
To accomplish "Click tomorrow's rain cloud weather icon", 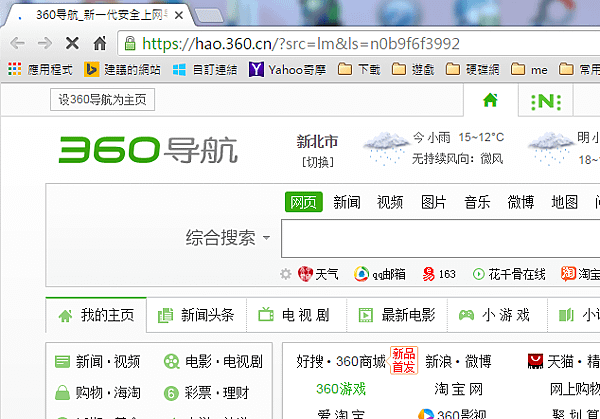I will (551, 148).
